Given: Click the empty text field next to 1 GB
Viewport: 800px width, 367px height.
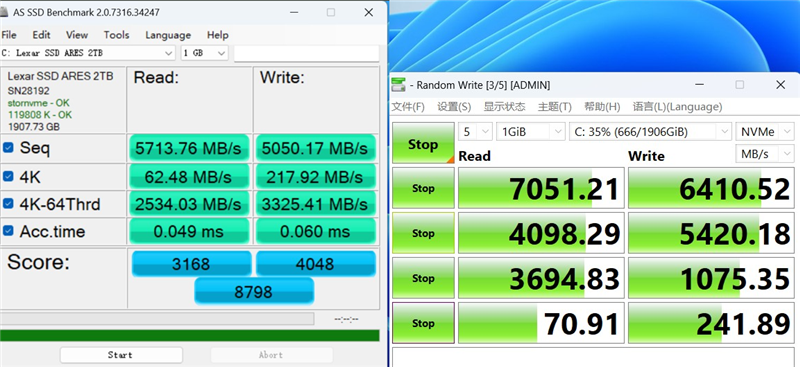Looking at the screenshot, I should click(x=306, y=53).
